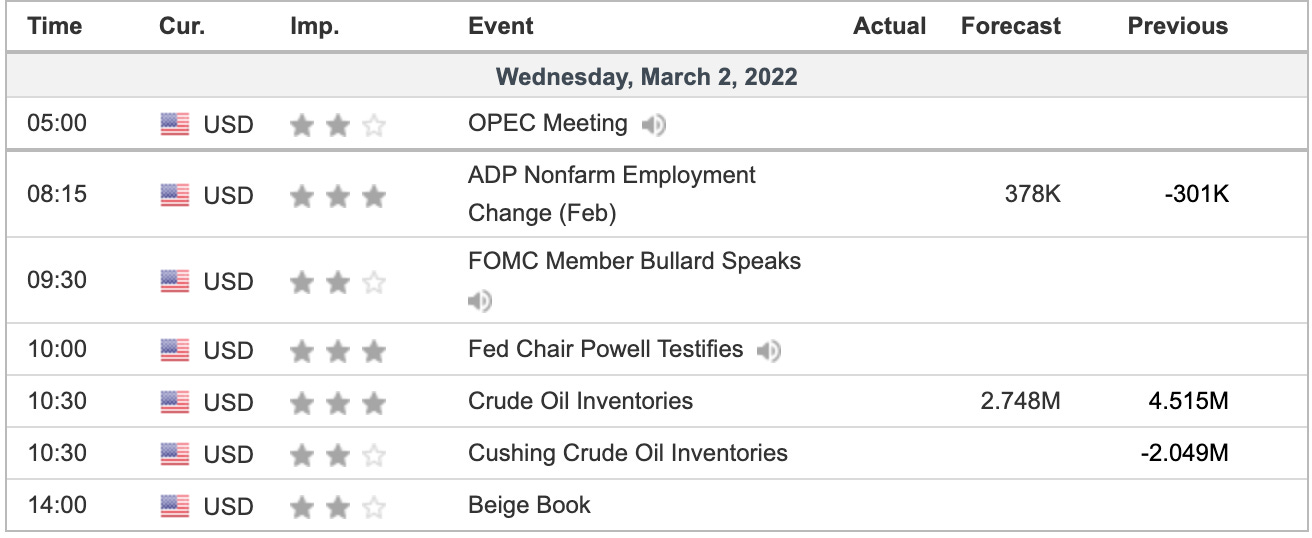1312x538 pixels.
Task: Open the Fed Chair Powell Testifies event
Action: coord(606,349)
